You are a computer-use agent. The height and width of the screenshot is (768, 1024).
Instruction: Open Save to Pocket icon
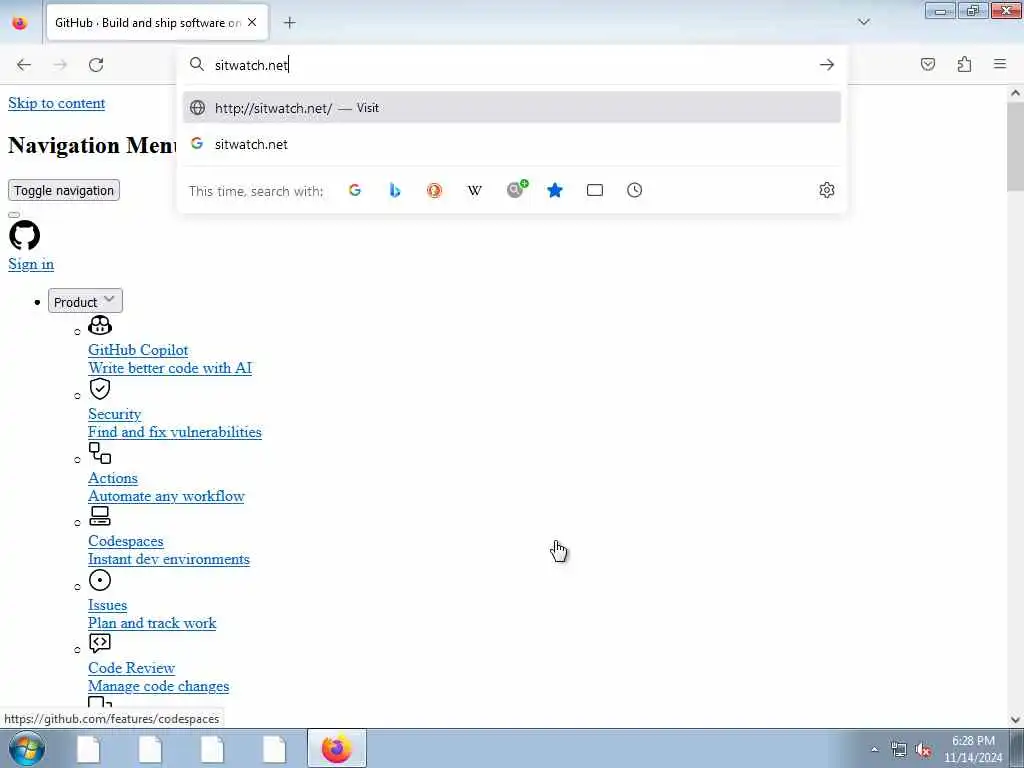[x=928, y=64]
